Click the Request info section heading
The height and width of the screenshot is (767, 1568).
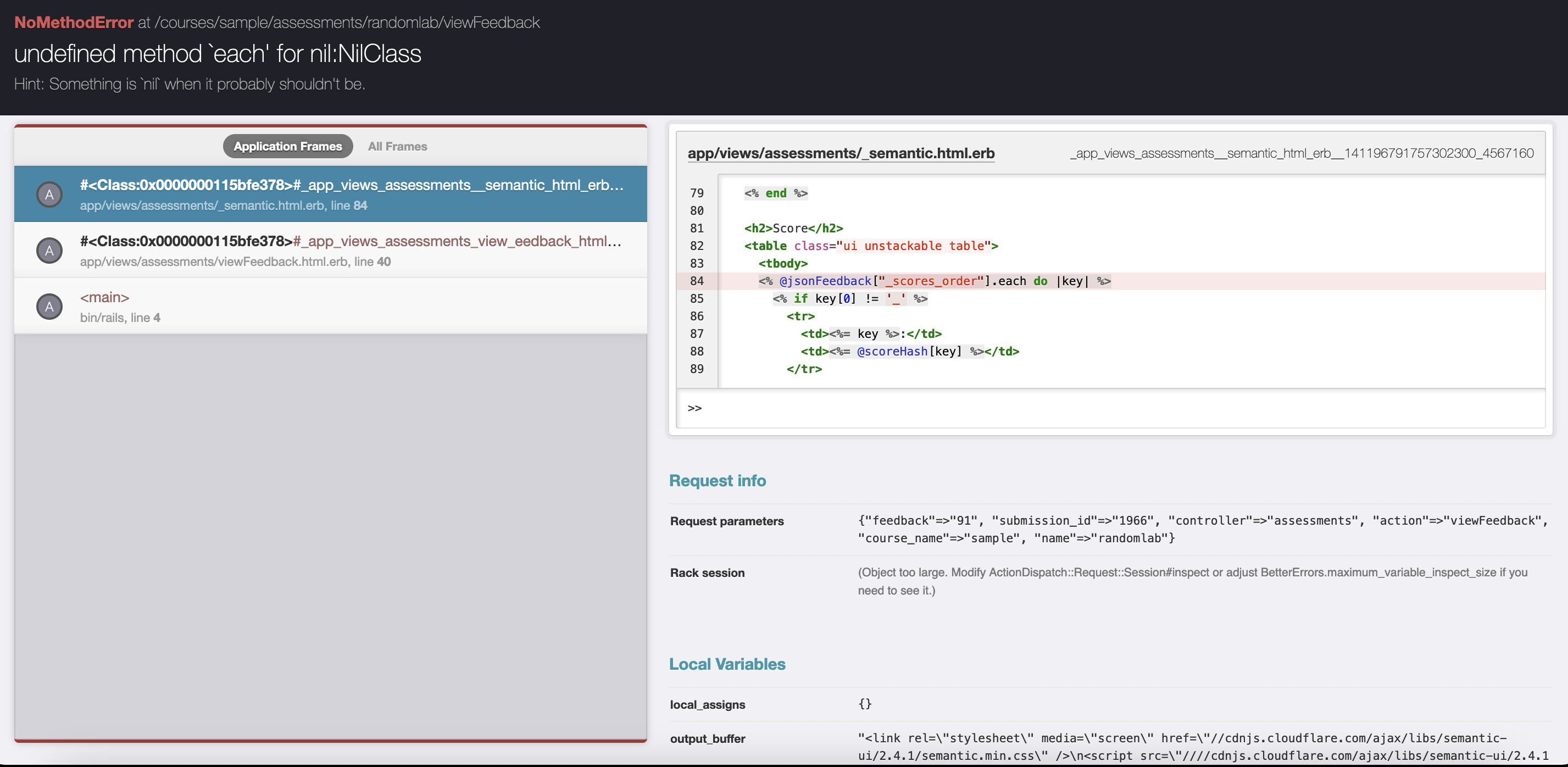717,480
